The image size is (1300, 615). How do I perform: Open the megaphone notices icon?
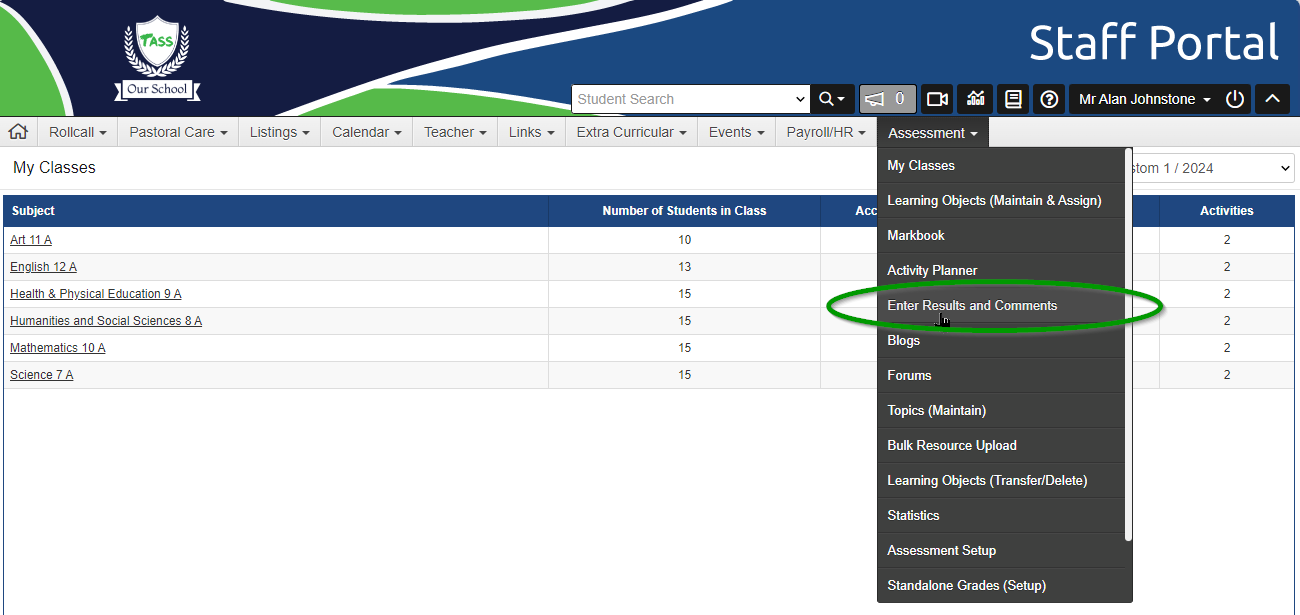(x=887, y=99)
